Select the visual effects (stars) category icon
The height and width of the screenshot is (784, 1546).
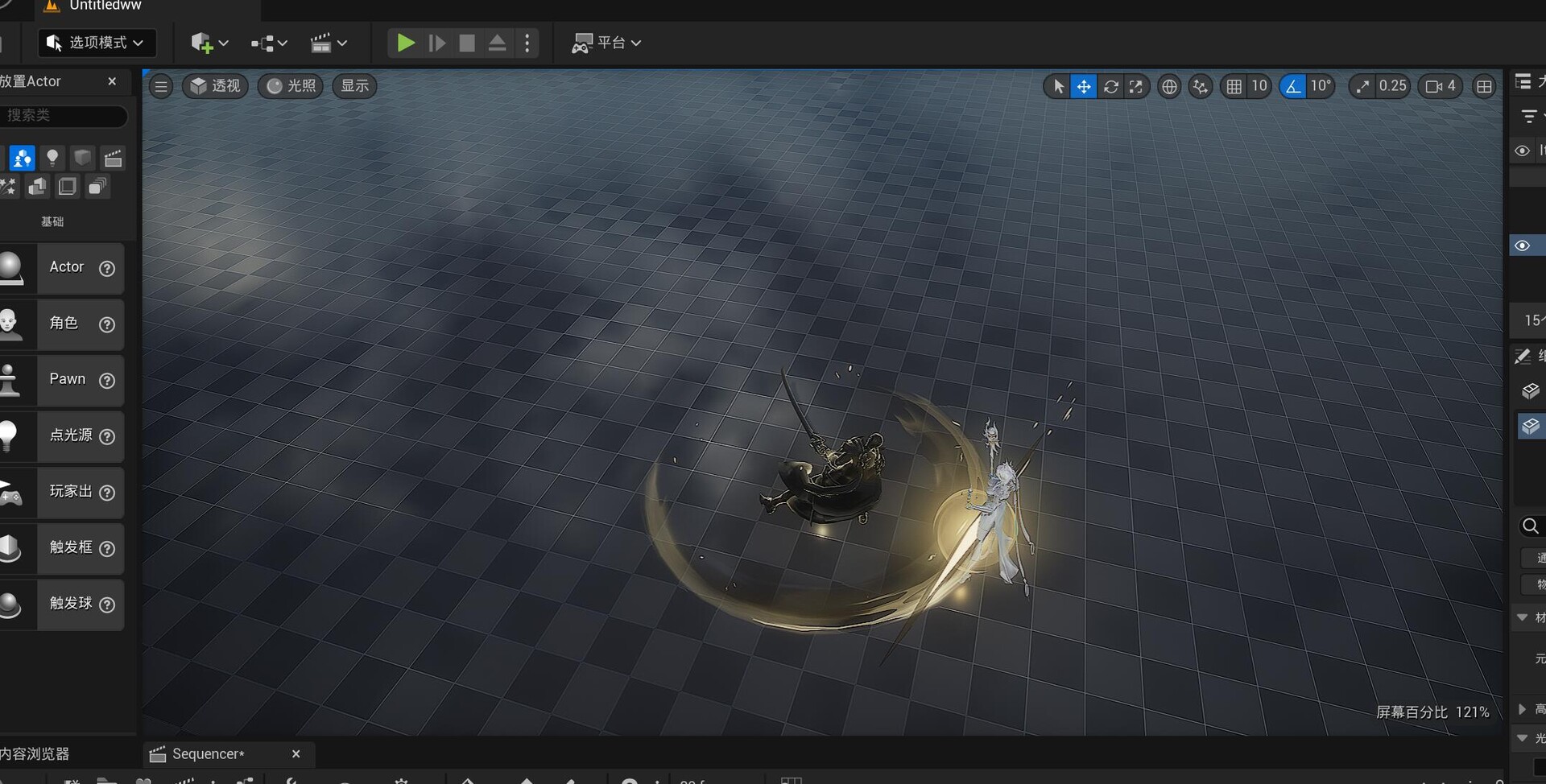click(8, 186)
